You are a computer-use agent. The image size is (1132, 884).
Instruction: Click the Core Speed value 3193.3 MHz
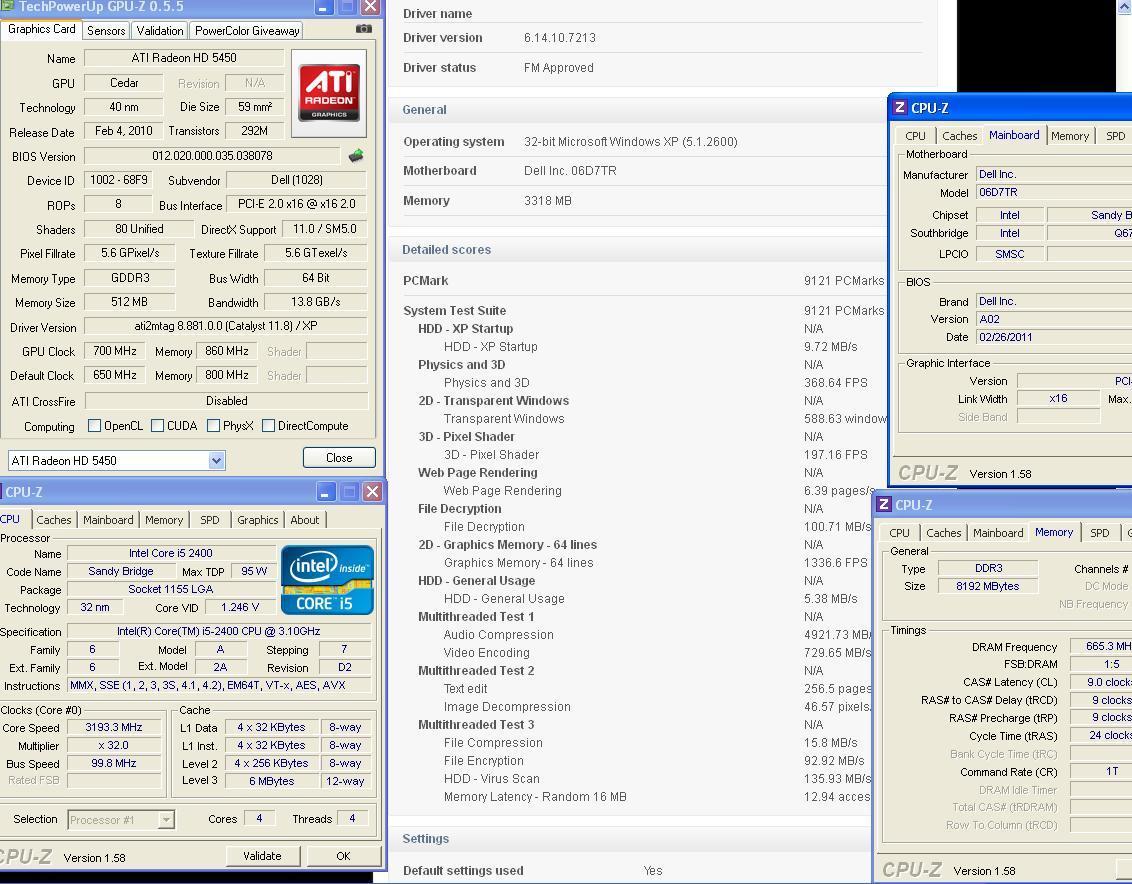click(113, 727)
